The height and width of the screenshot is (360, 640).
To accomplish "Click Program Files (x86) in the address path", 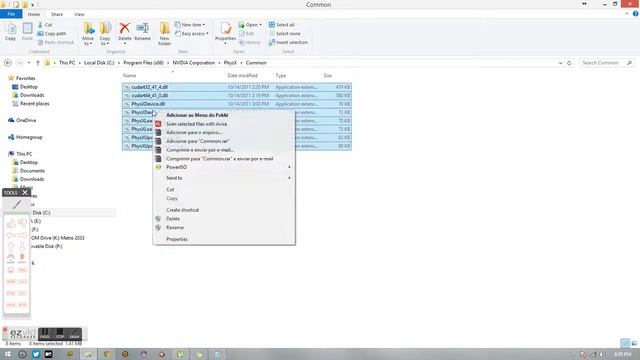I will click(143, 63).
